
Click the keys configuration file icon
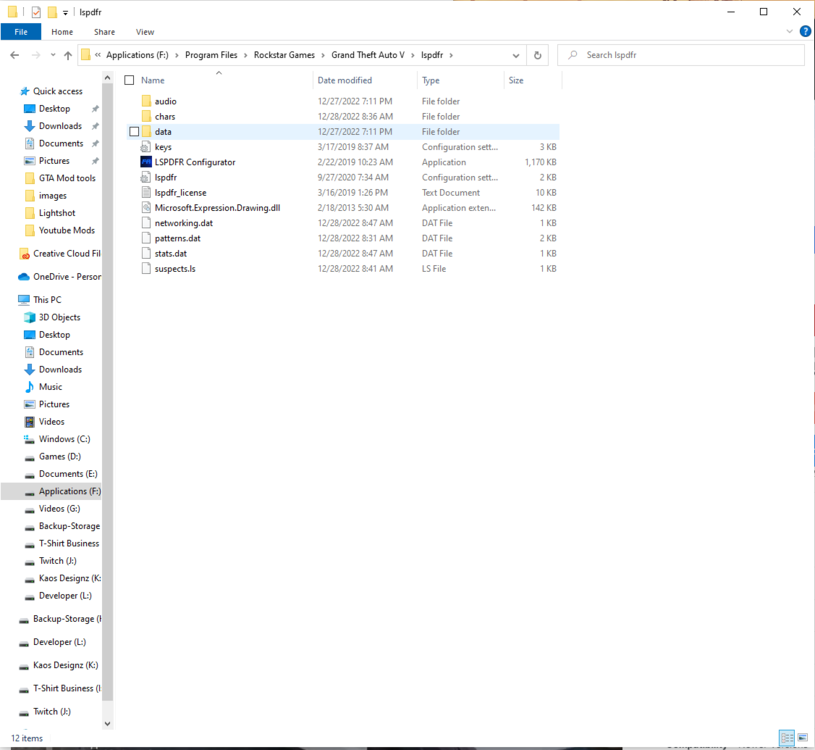pos(146,147)
